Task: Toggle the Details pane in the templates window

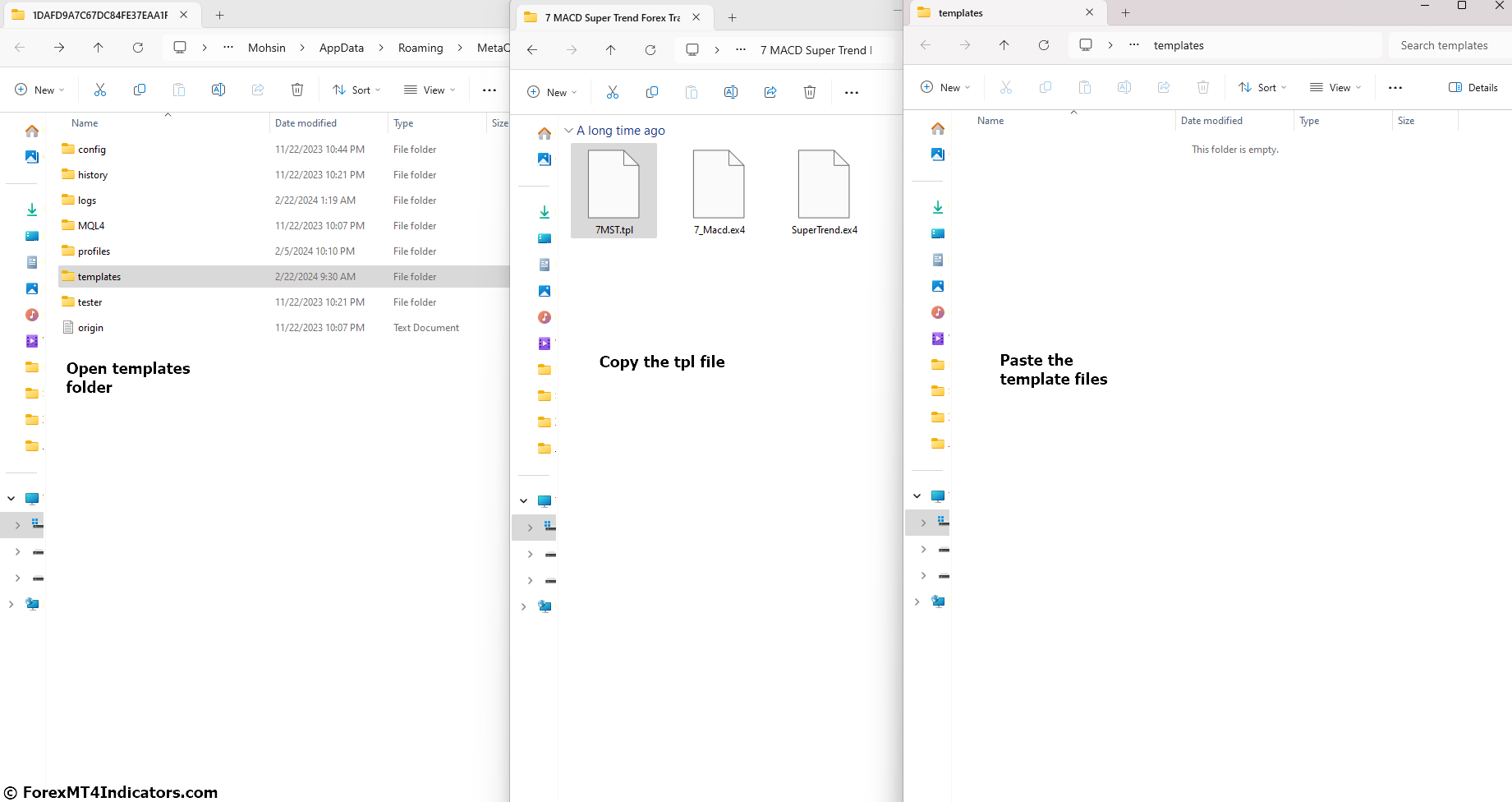Action: coord(1473,87)
